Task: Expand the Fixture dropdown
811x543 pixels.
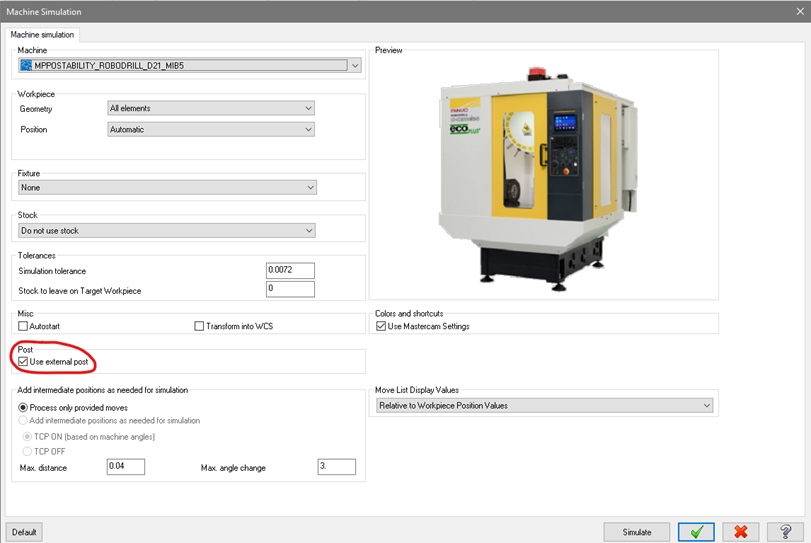Action: [x=310, y=187]
